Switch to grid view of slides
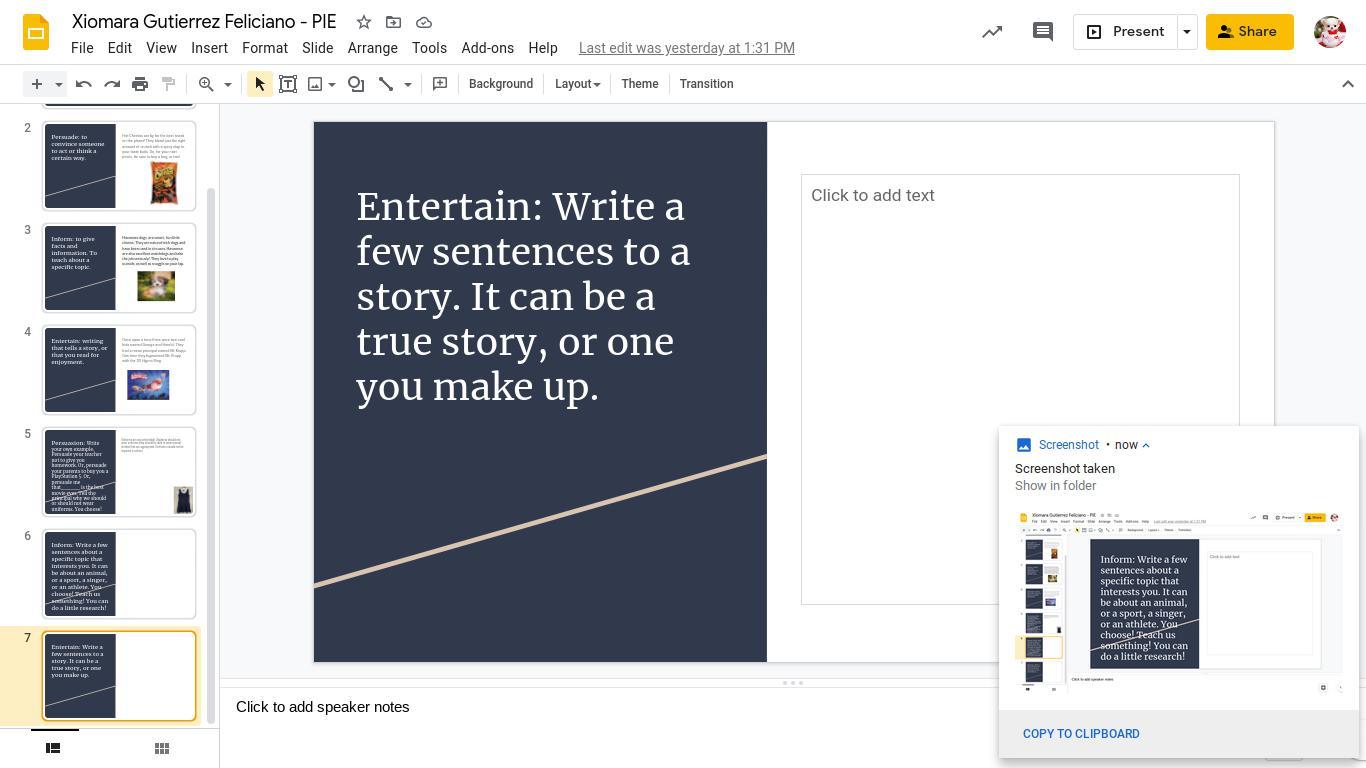1366x768 pixels. coord(162,748)
